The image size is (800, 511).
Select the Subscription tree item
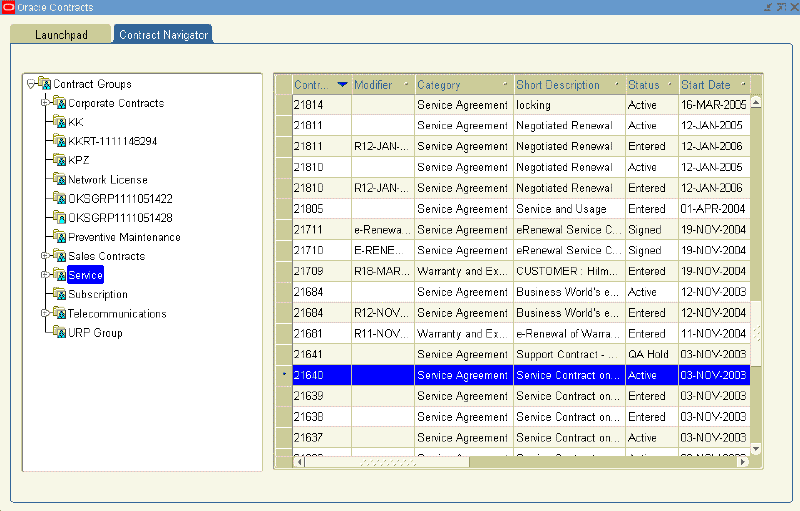click(97, 294)
